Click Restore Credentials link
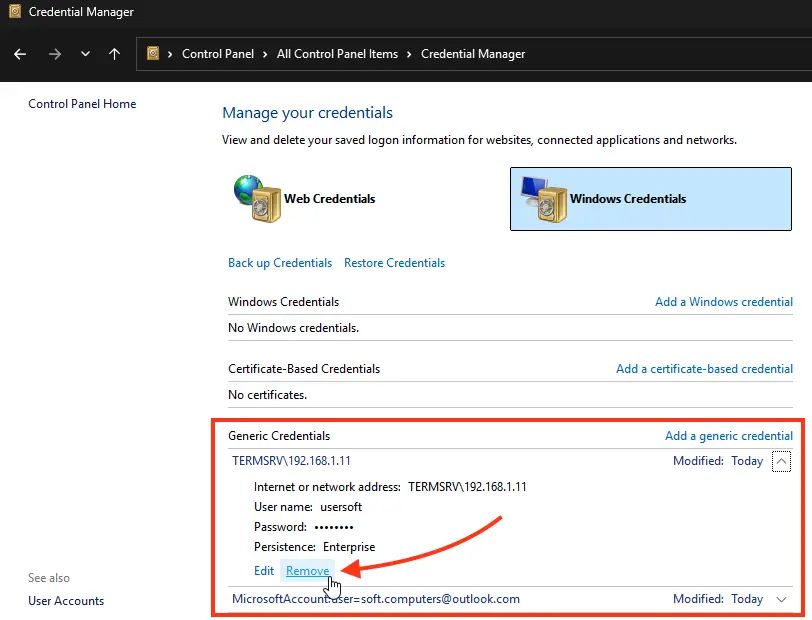This screenshot has height=620, width=812. click(x=394, y=263)
